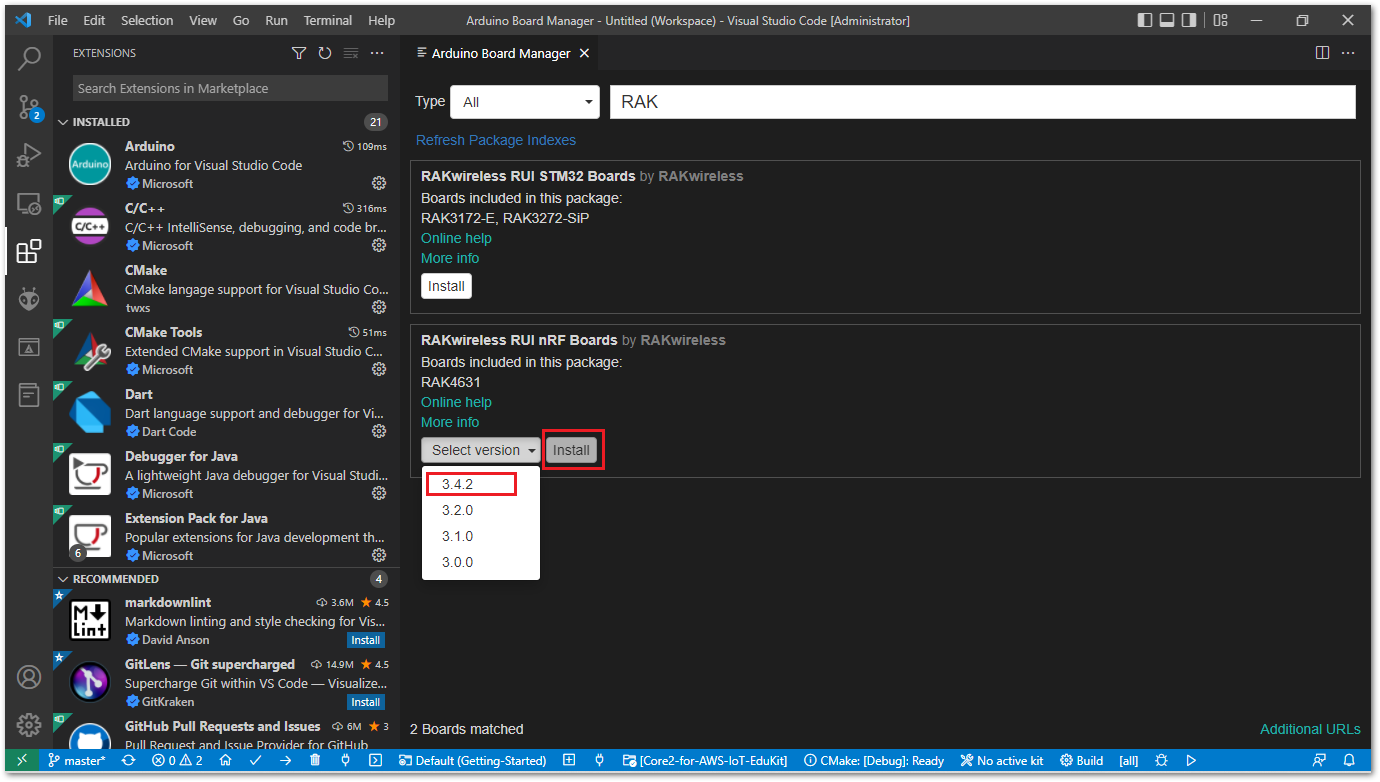Refresh the extensions list
1380x782 pixels.
325,53
